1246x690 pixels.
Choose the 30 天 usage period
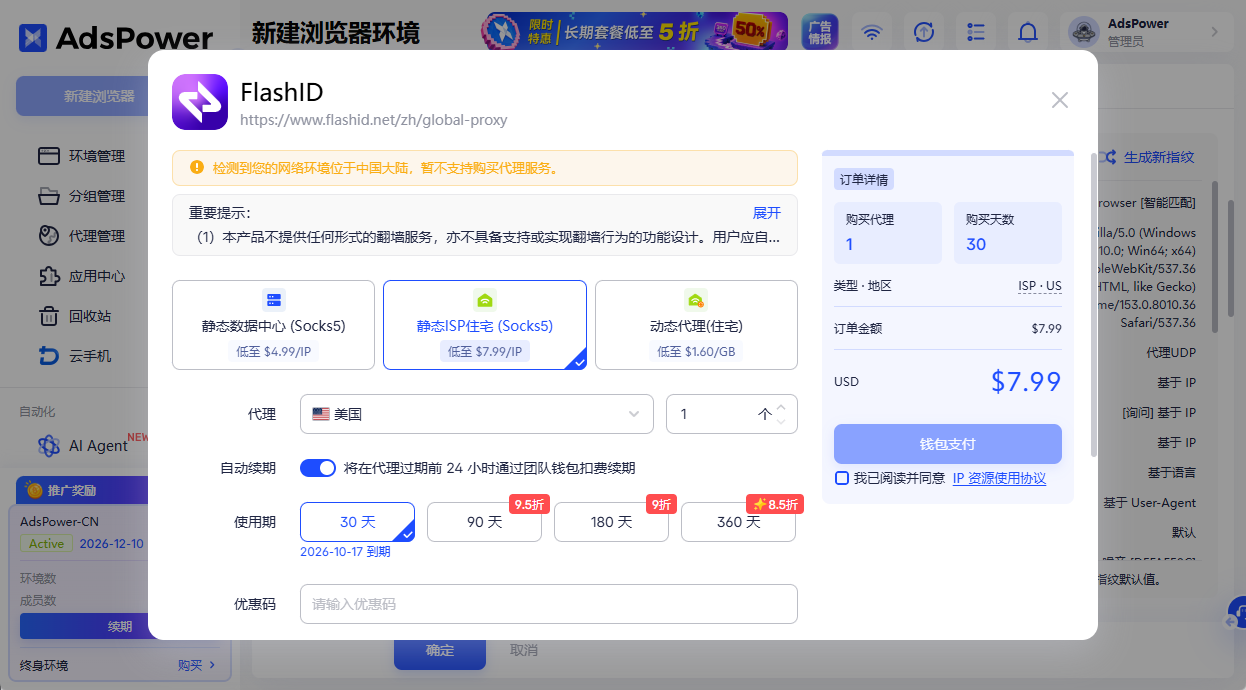(x=357, y=522)
